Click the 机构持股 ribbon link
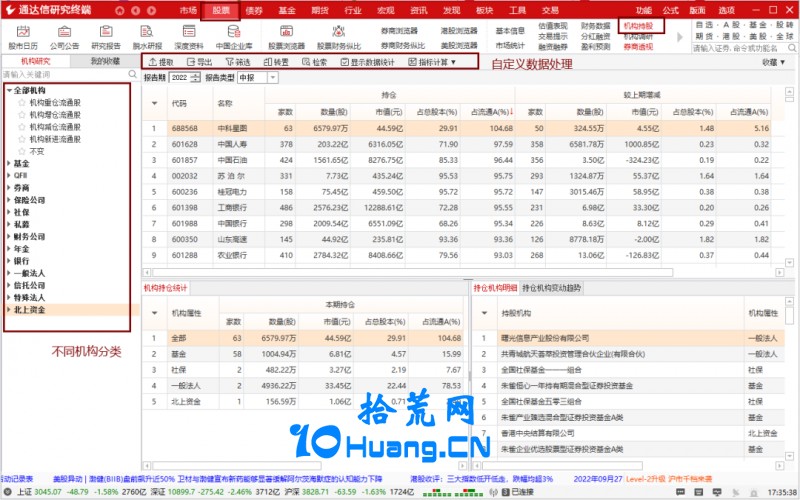 pyautogui.click(x=638, y=26)
